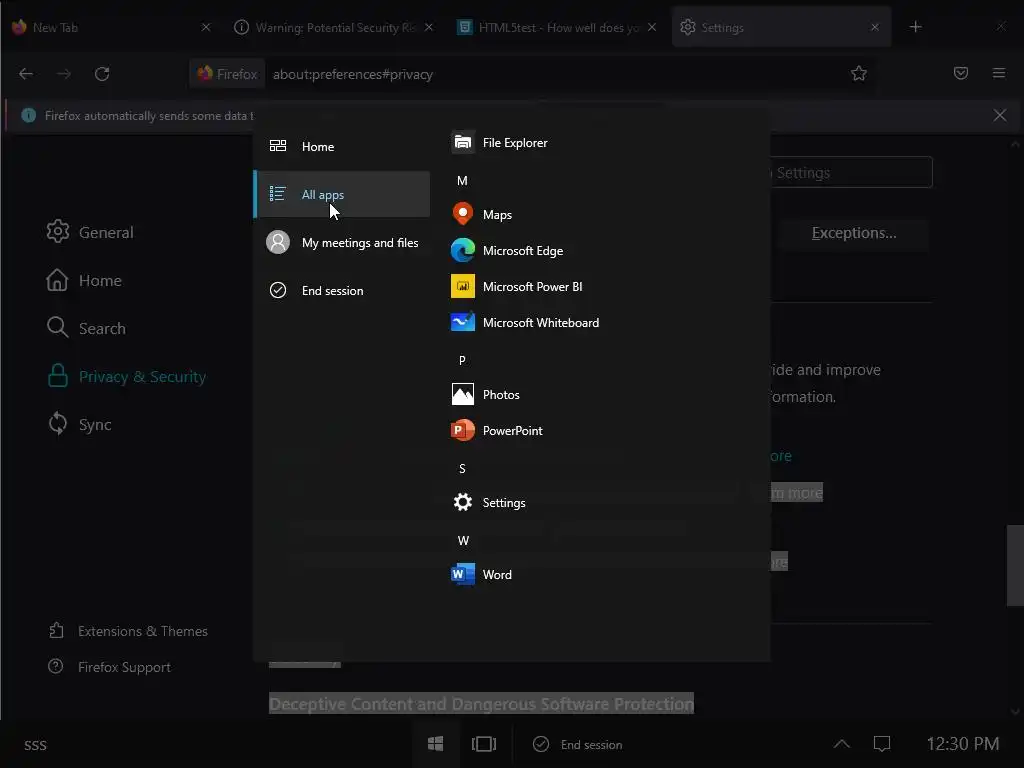Bookmark this page with the star

click(859, 73)
